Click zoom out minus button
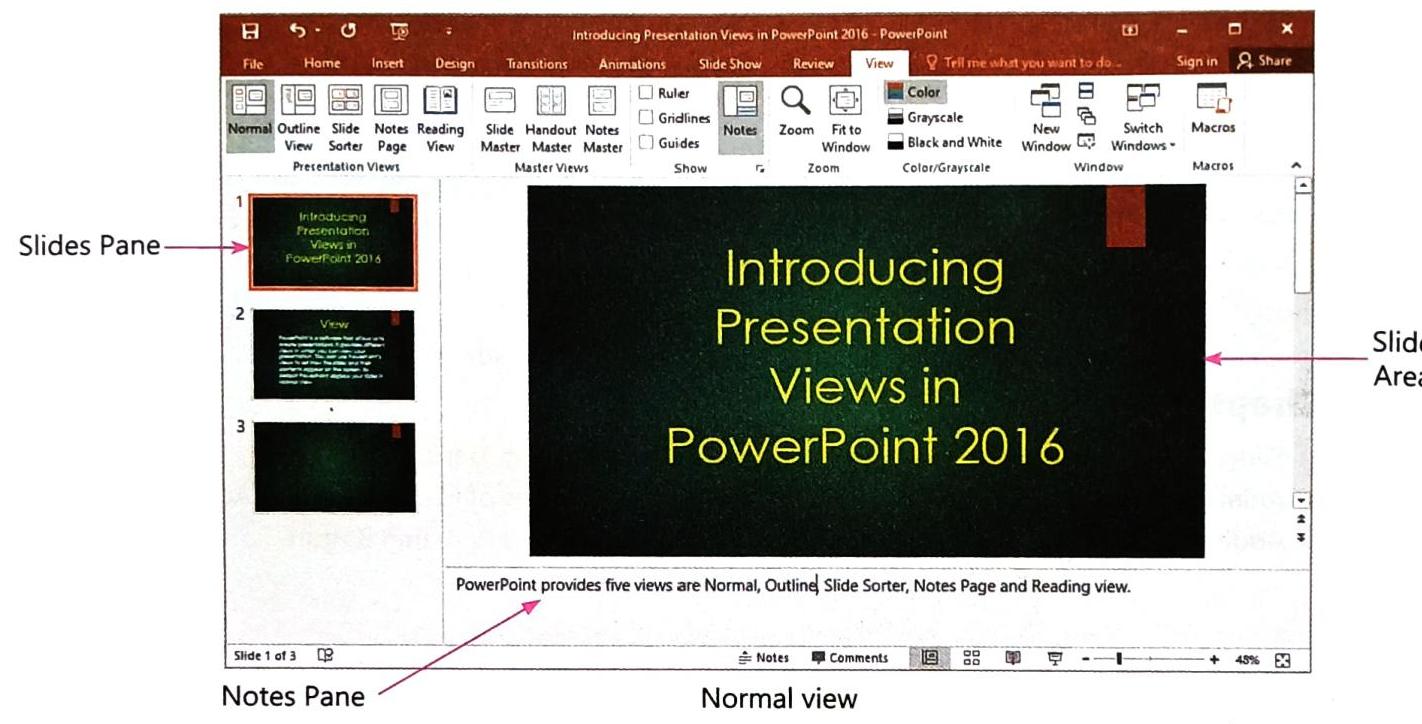 tap(1086, 659)
